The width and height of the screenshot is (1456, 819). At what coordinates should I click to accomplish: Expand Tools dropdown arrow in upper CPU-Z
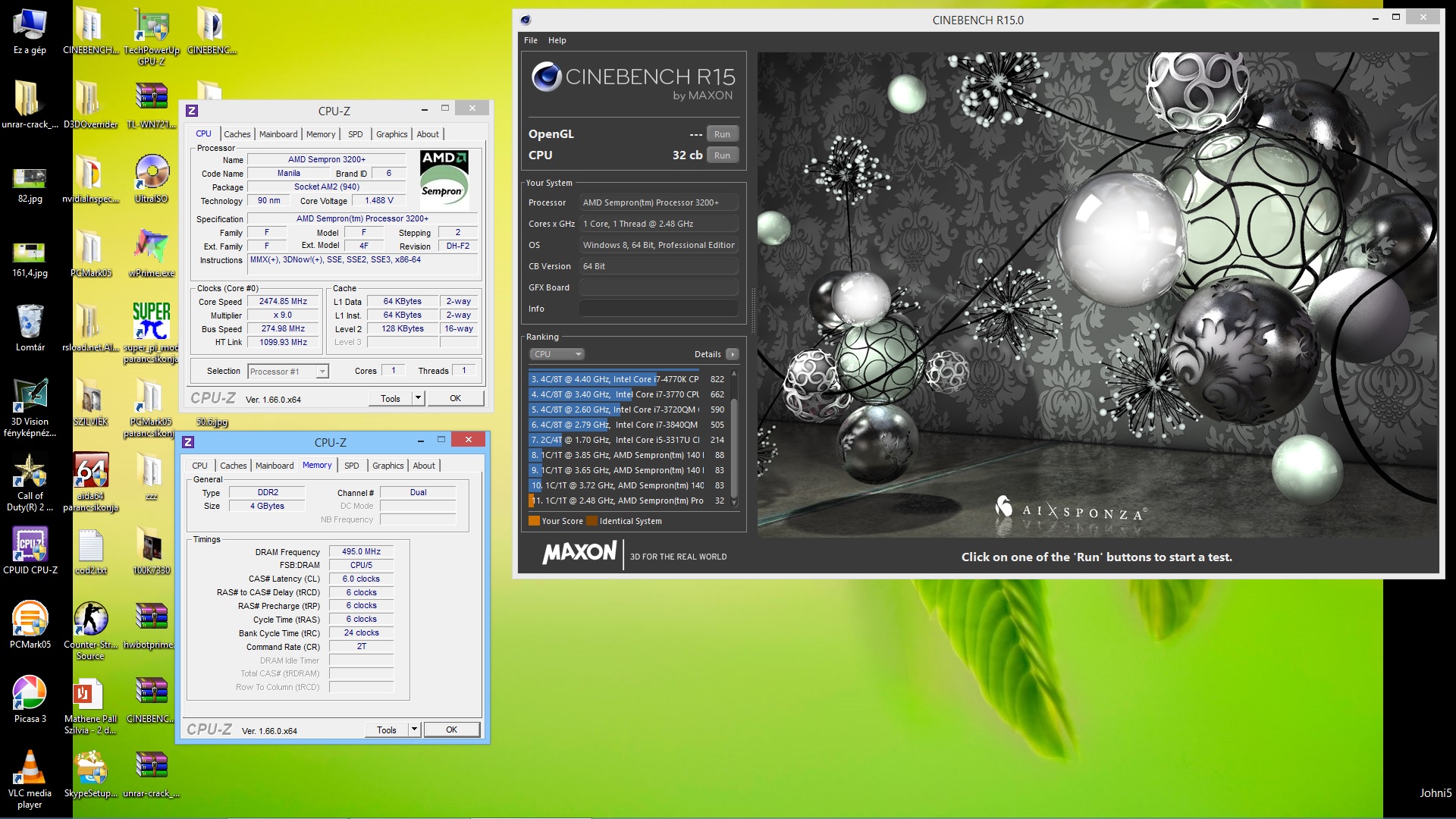pyautogui.click(x=418, y=398)
